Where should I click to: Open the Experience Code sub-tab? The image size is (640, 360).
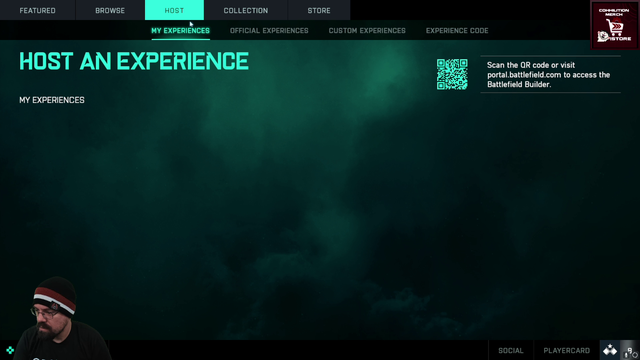tap(457, 31)
